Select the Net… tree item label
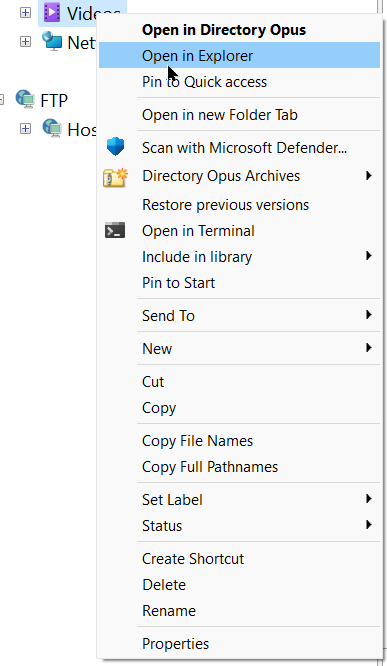Image resolution: width=387 pixels, height=666 pixels. 81,42
